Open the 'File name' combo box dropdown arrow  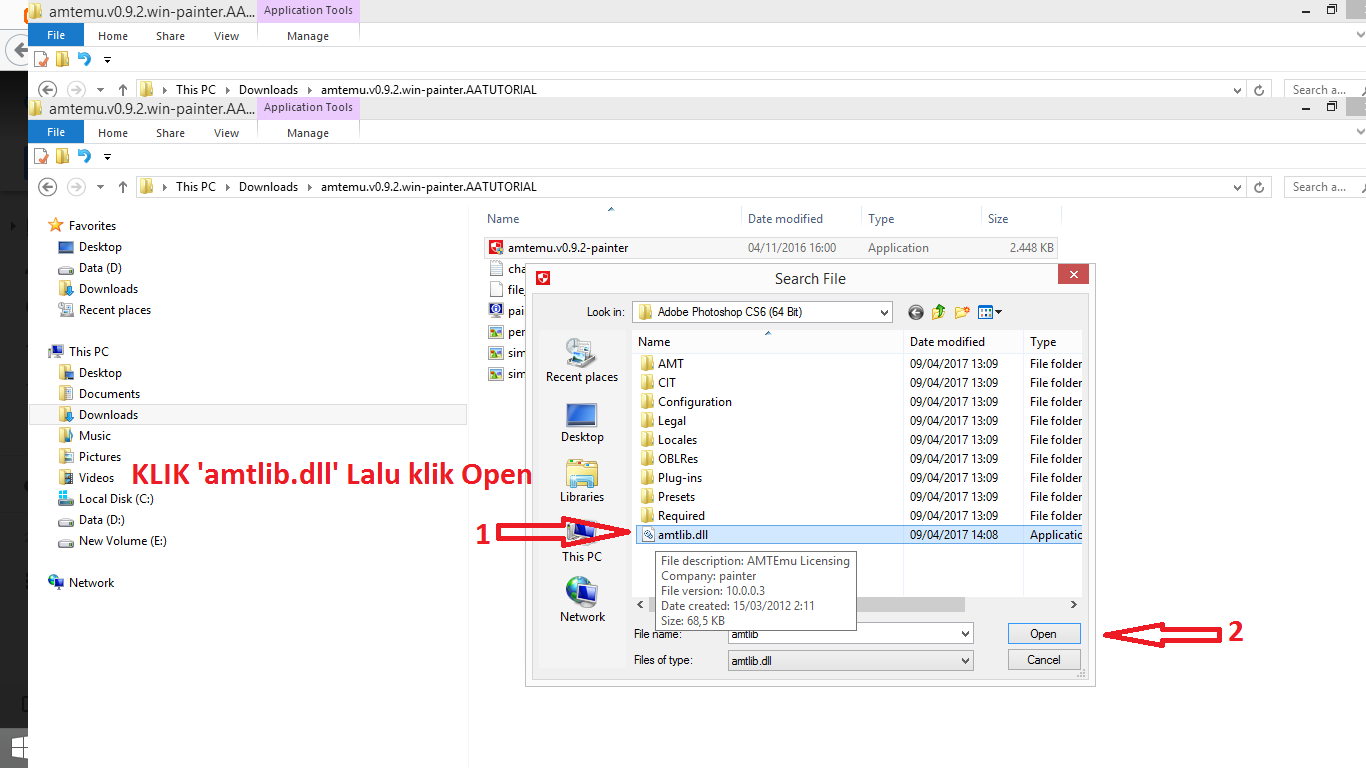click(965, 634)
